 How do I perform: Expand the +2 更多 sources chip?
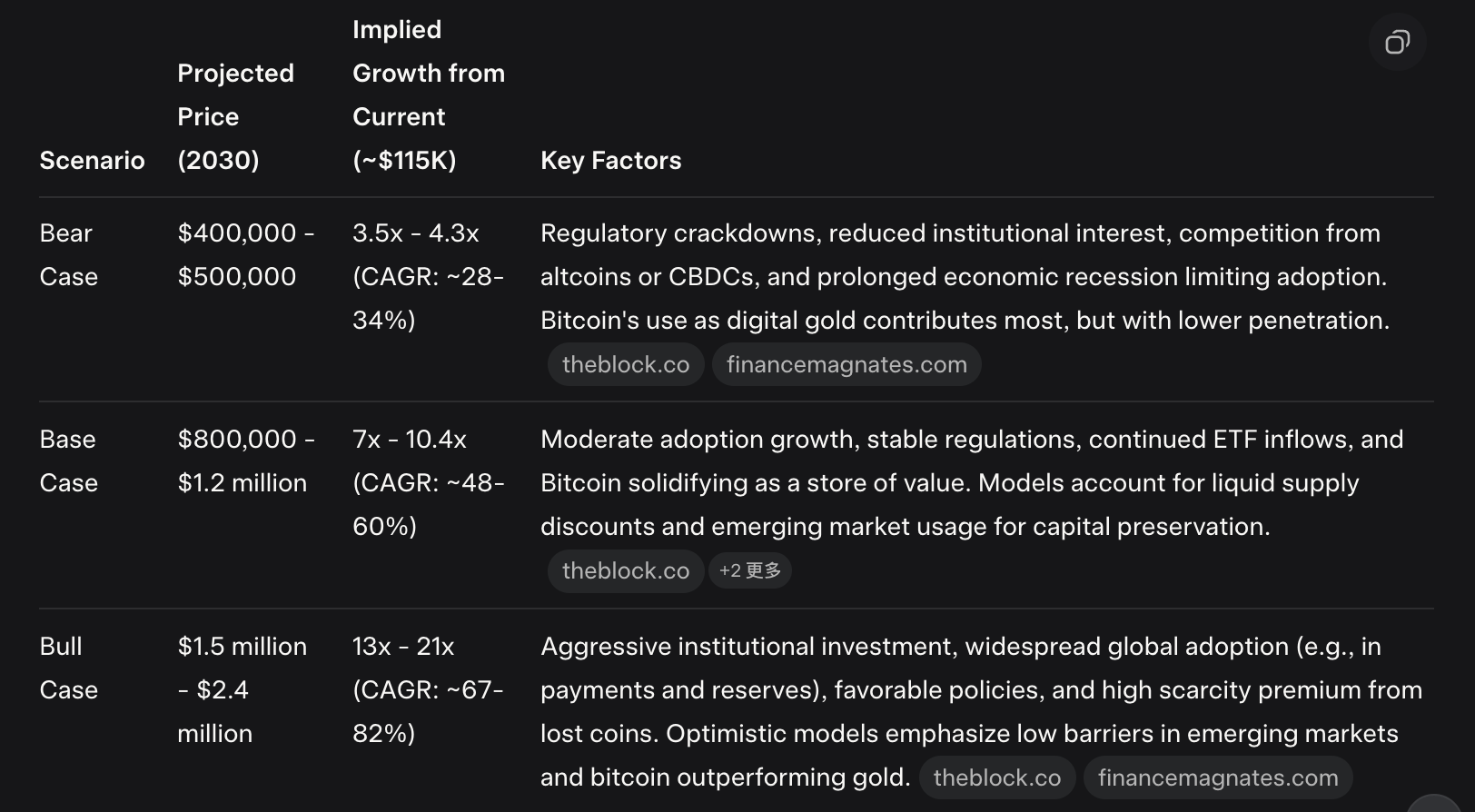(x=750, y=570)
